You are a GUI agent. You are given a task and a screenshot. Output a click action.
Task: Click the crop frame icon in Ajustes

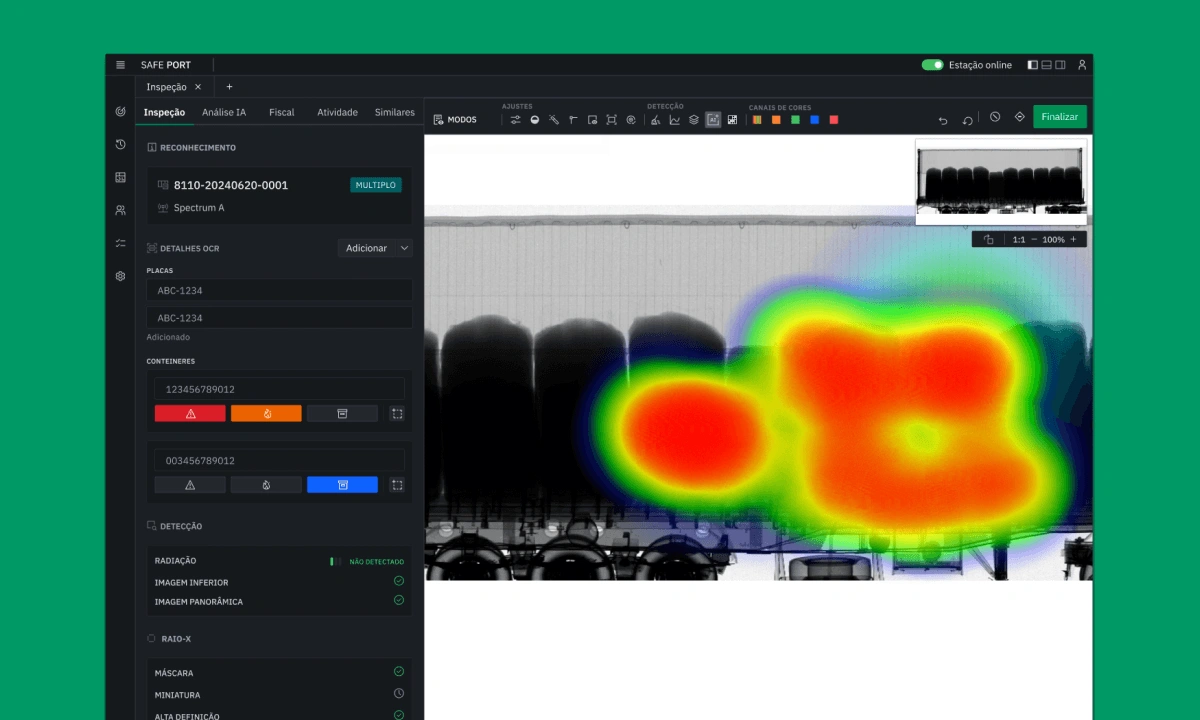point(592,120)
